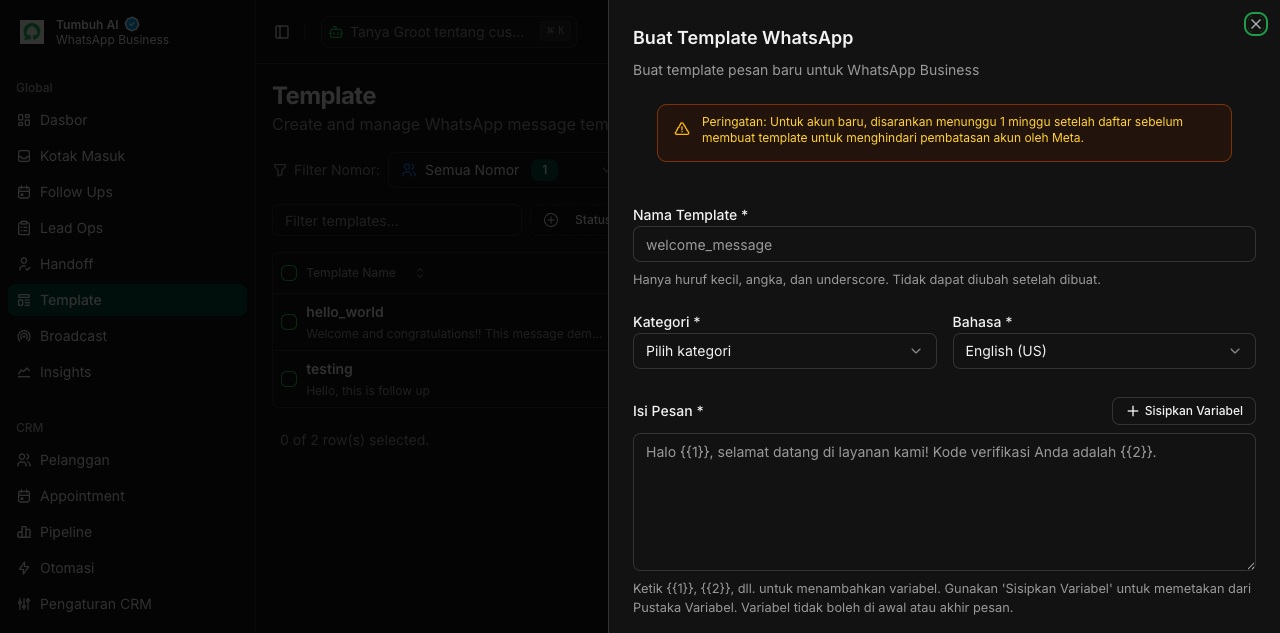Click the verified badge next to Tumbuh AI
Image resolution: width=1280 pixels, height=633 pixels.
click(x=132, y=24)
